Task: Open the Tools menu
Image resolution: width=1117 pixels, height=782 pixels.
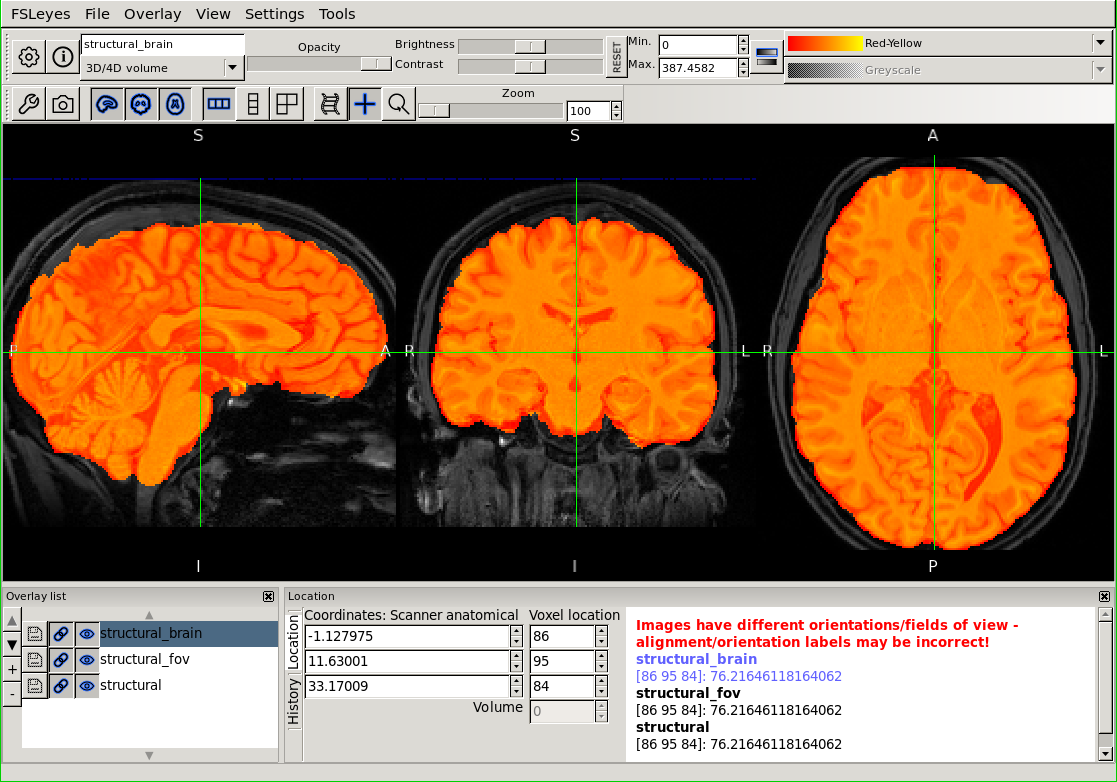Action: tap(337, 14)
